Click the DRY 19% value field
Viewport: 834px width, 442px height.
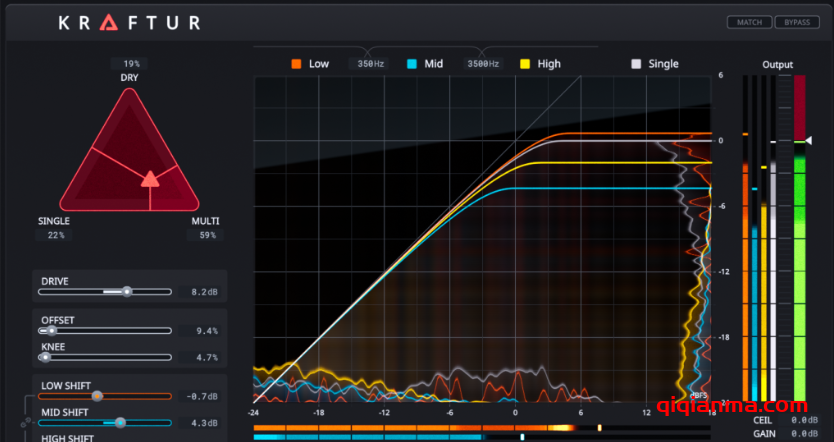click(129, 64)
